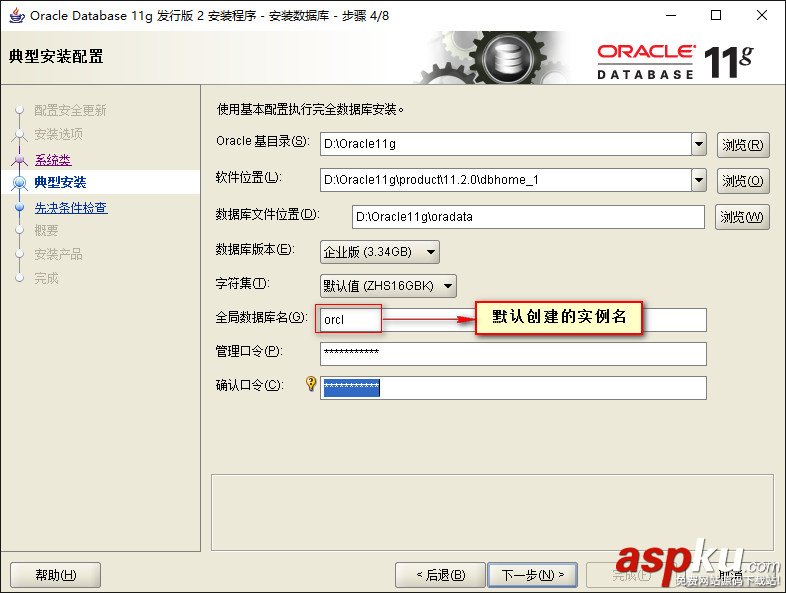
Task: Open the 系统类 step link
Action: pos(53,160)
